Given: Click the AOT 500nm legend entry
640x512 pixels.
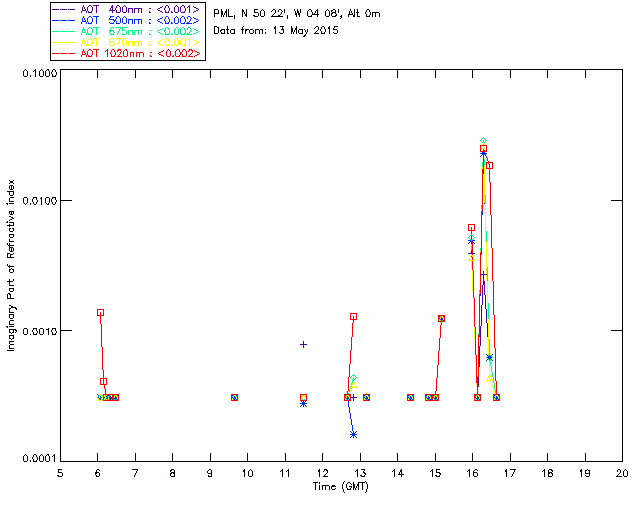Looking at the screenshot, I should [127, 20].
